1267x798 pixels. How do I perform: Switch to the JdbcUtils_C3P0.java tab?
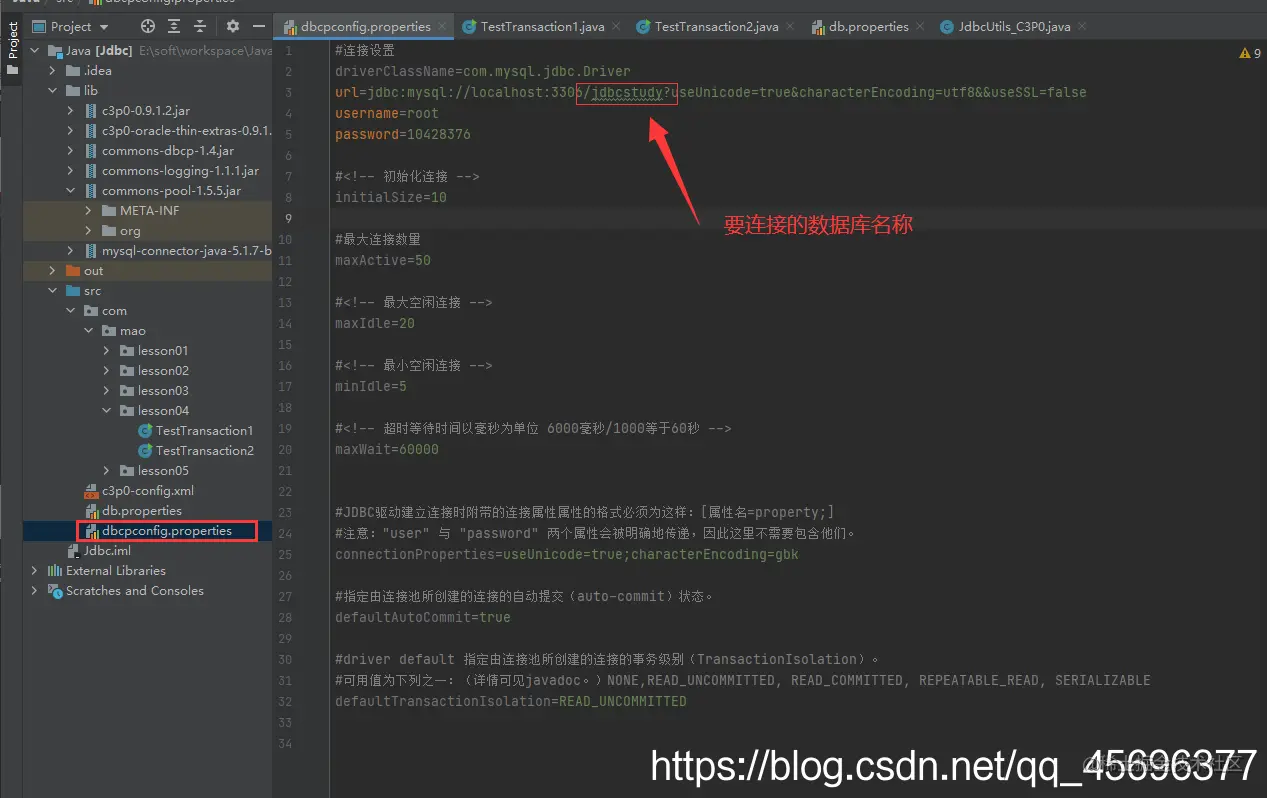1013,26
